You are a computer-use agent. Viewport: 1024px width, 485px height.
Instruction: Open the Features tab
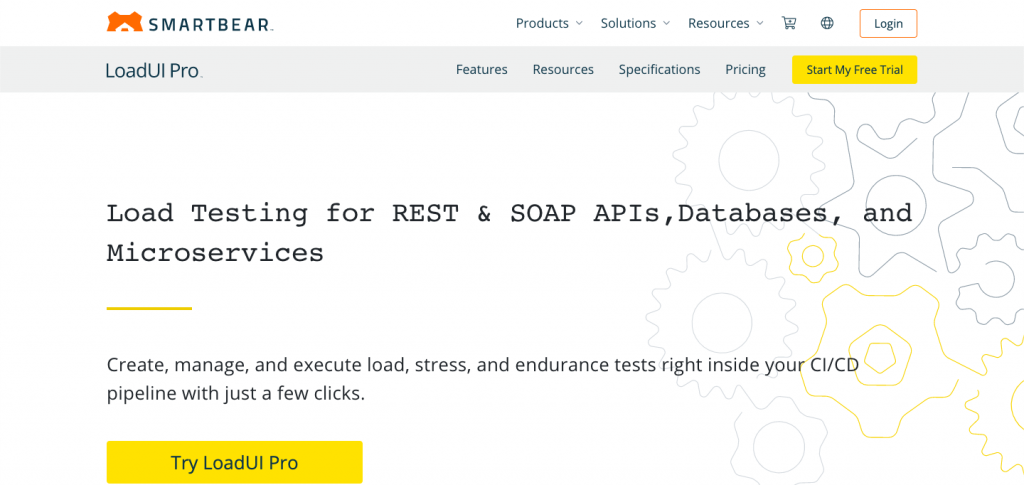tap(482, 69)
